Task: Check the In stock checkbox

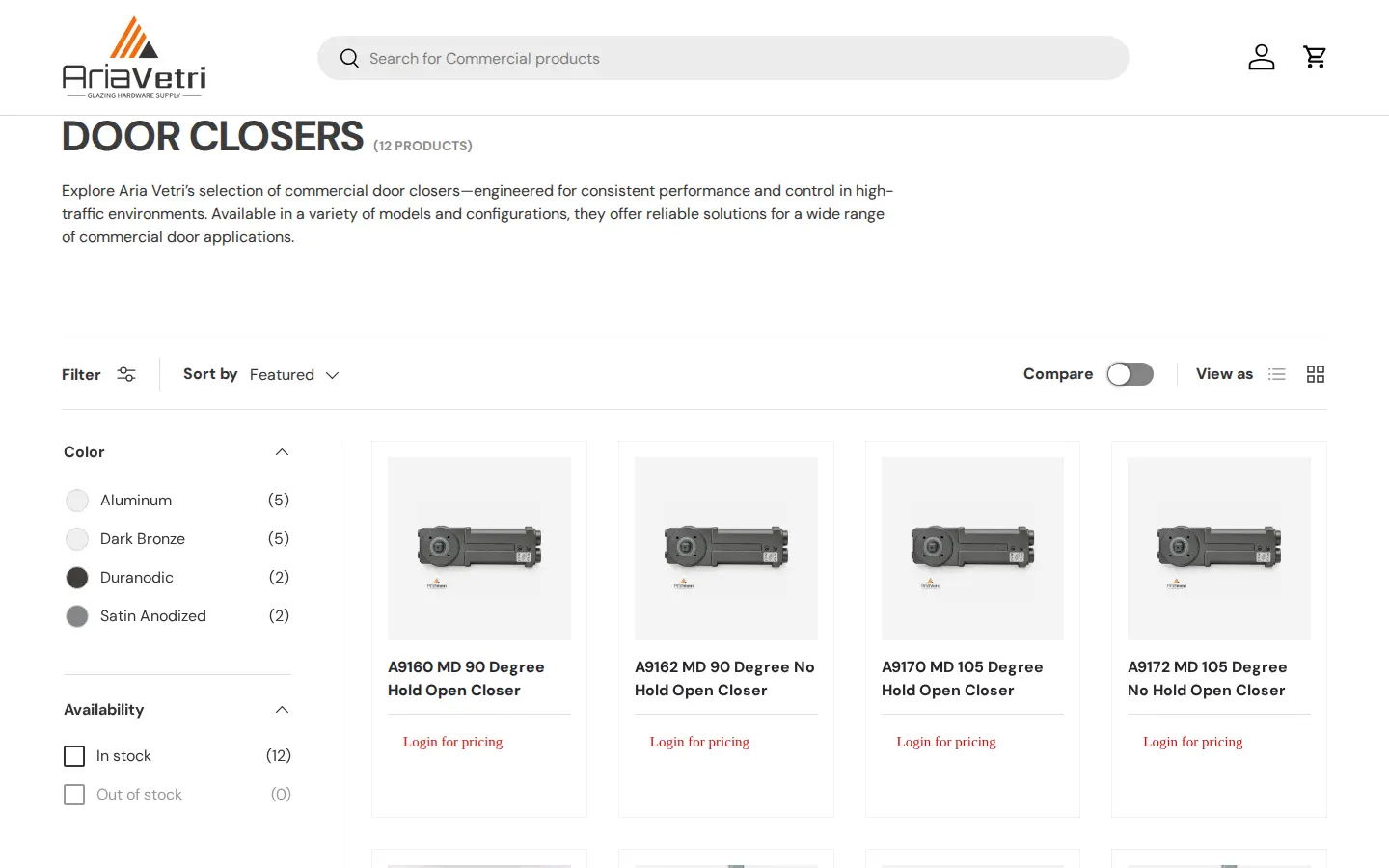Action: pos(74,756)
